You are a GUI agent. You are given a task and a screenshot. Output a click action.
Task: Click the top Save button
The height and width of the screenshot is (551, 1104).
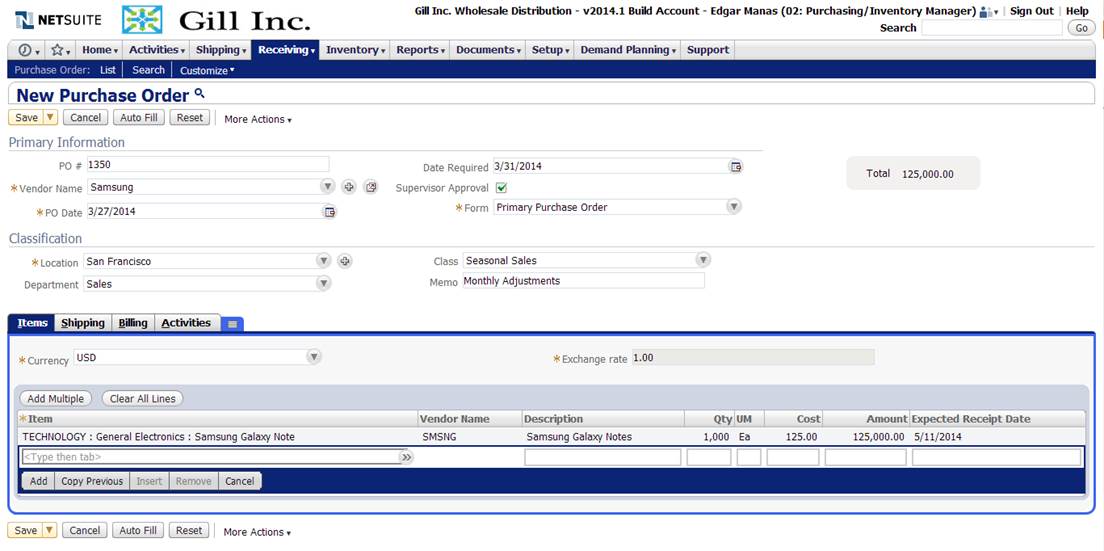[26, 118]
